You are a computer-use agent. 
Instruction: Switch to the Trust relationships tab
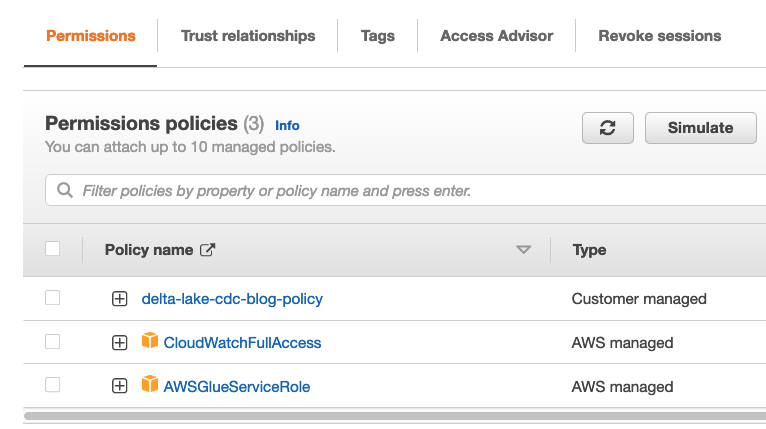click(248, 36)
